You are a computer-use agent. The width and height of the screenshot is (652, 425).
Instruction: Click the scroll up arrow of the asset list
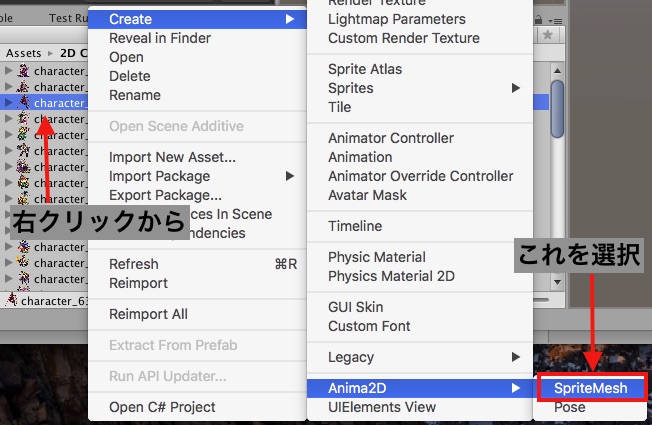point(557,70)
